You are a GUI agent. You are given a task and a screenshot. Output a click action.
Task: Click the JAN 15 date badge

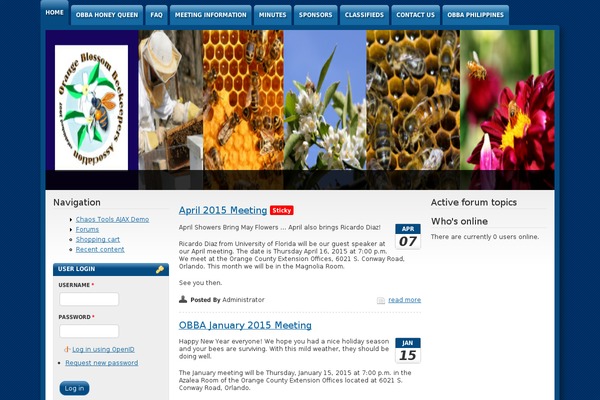coord(408,350)
